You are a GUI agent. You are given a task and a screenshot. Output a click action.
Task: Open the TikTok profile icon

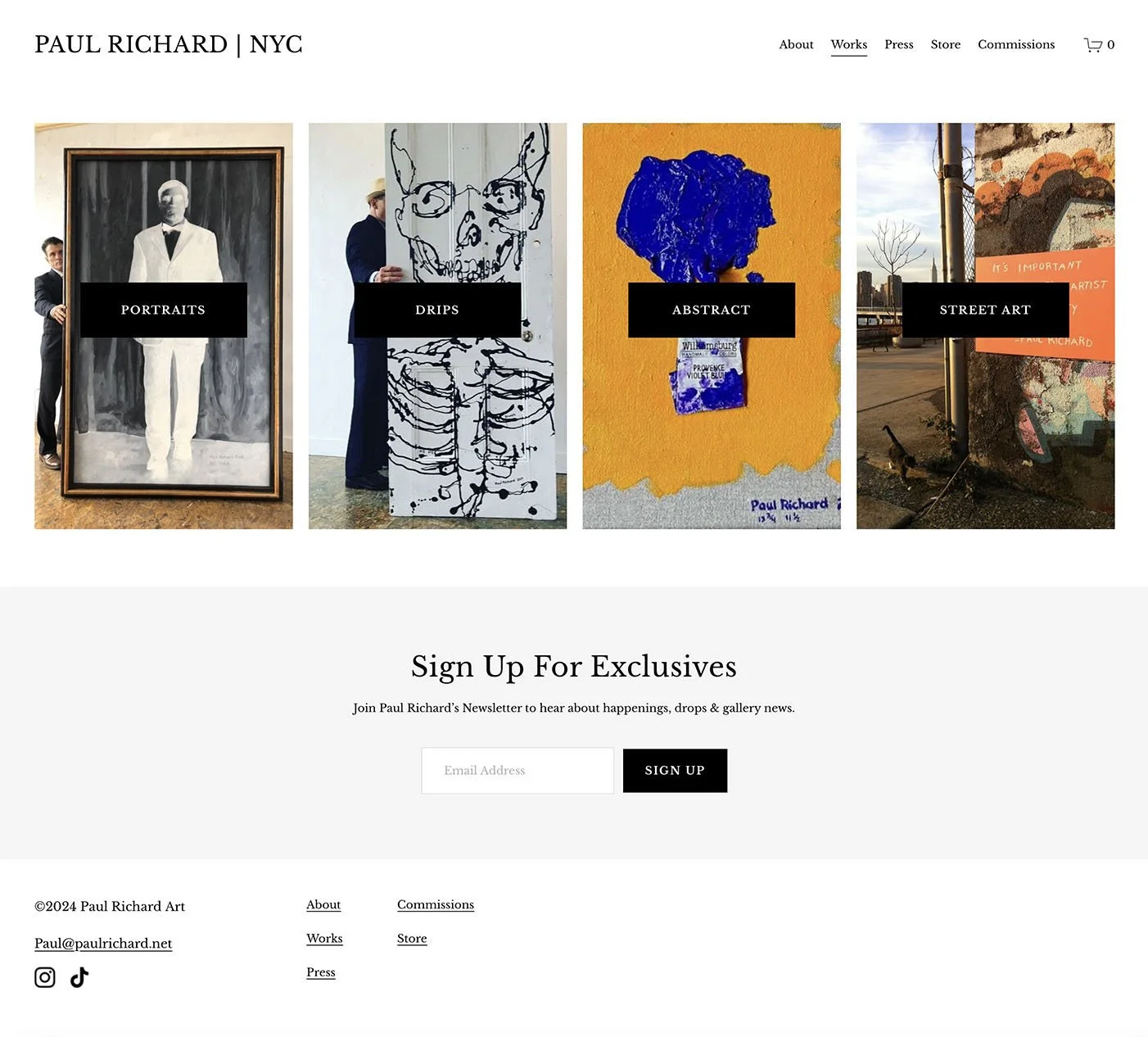tap(79, 977)
